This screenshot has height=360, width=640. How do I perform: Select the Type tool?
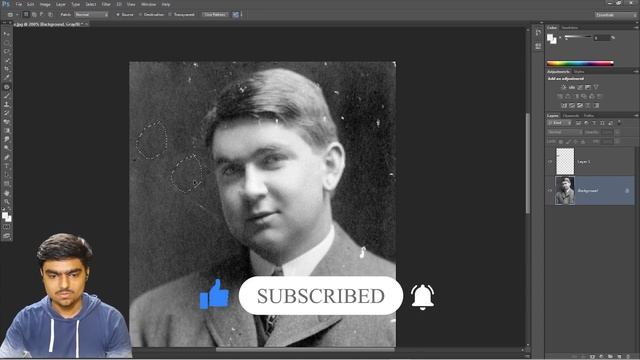click(x=7, y=166)
